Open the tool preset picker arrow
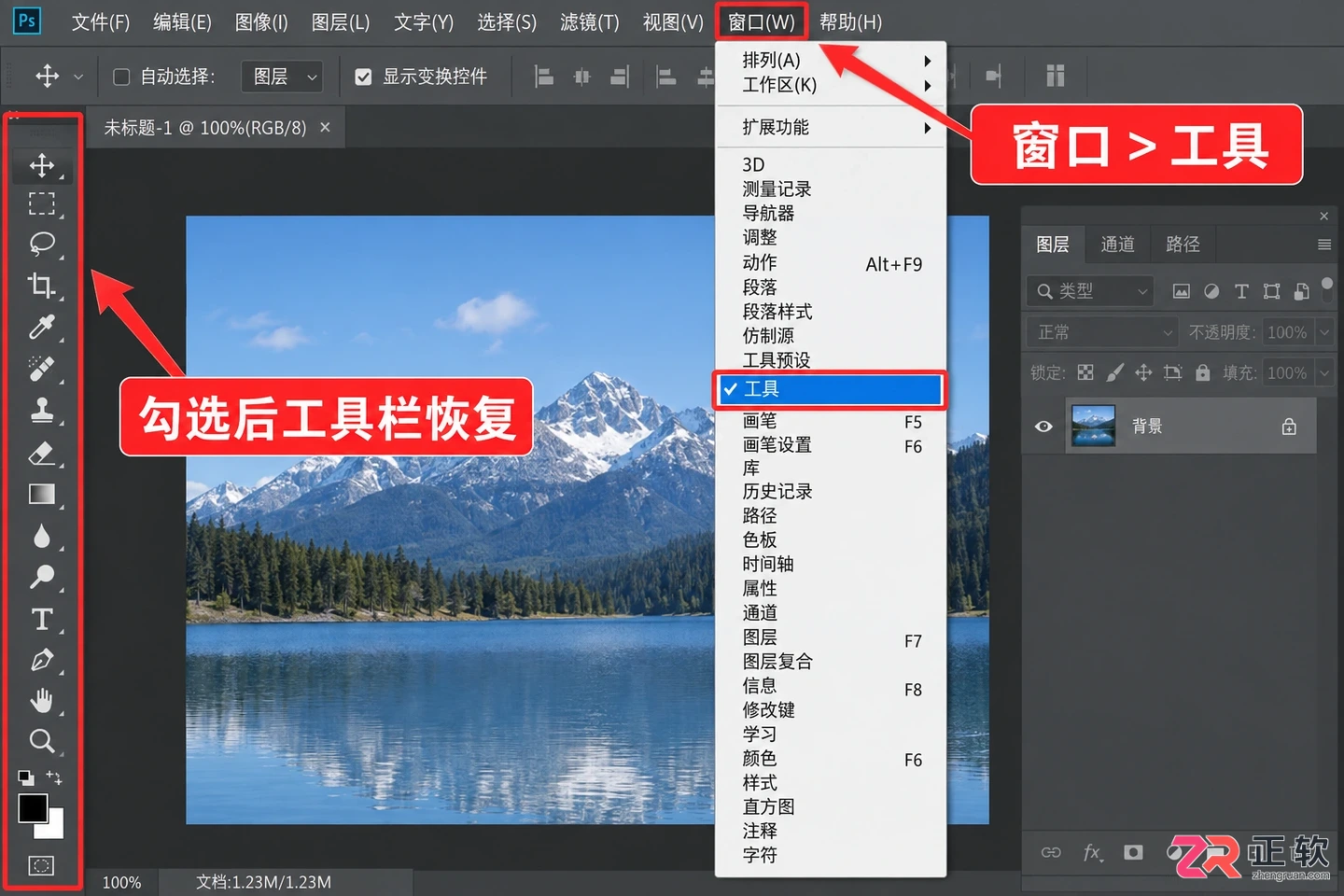Image resolution: width=1344 pixels, height=896 pixels. (x=78, y=77)
